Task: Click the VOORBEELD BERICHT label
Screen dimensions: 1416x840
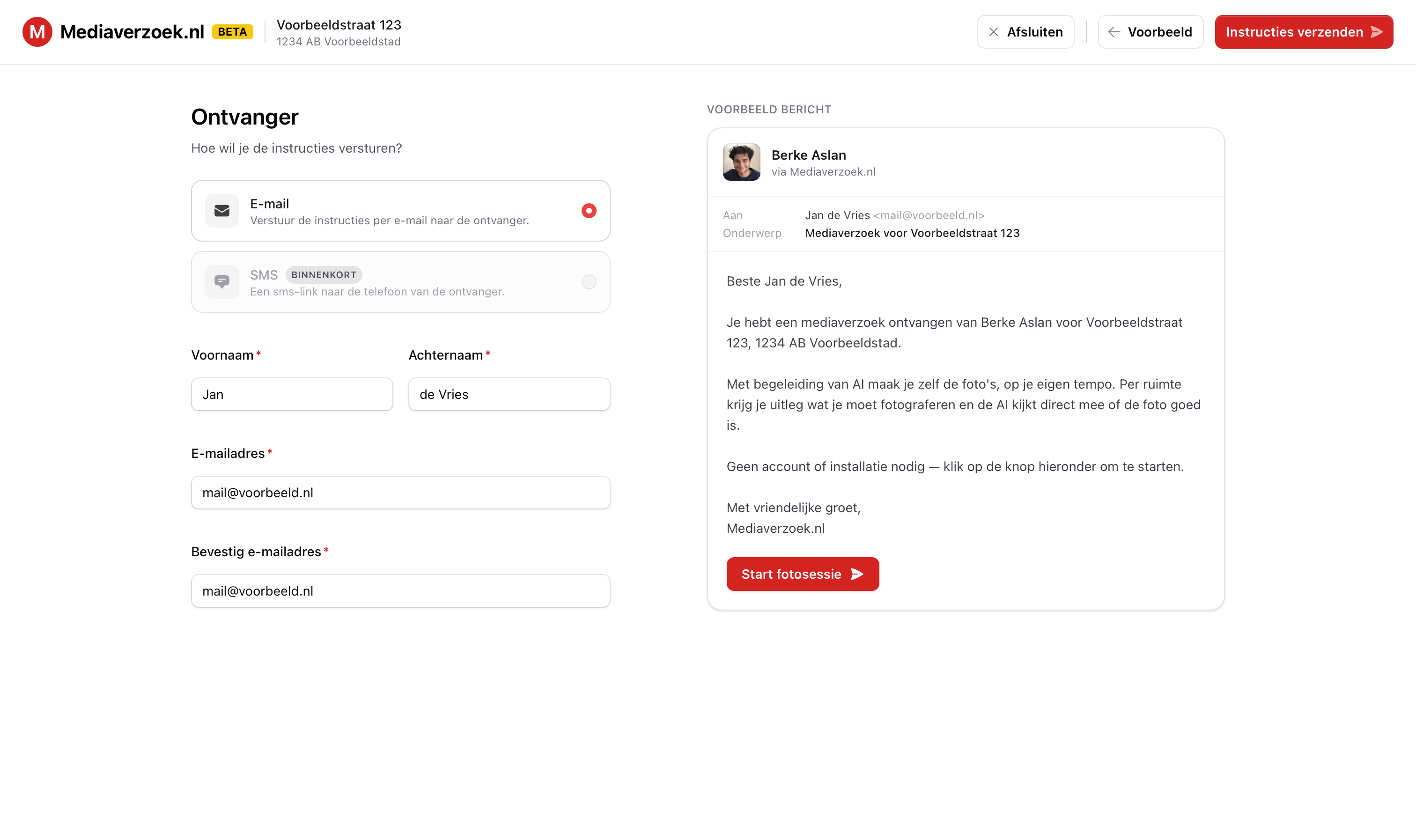Action: (769, 109)
